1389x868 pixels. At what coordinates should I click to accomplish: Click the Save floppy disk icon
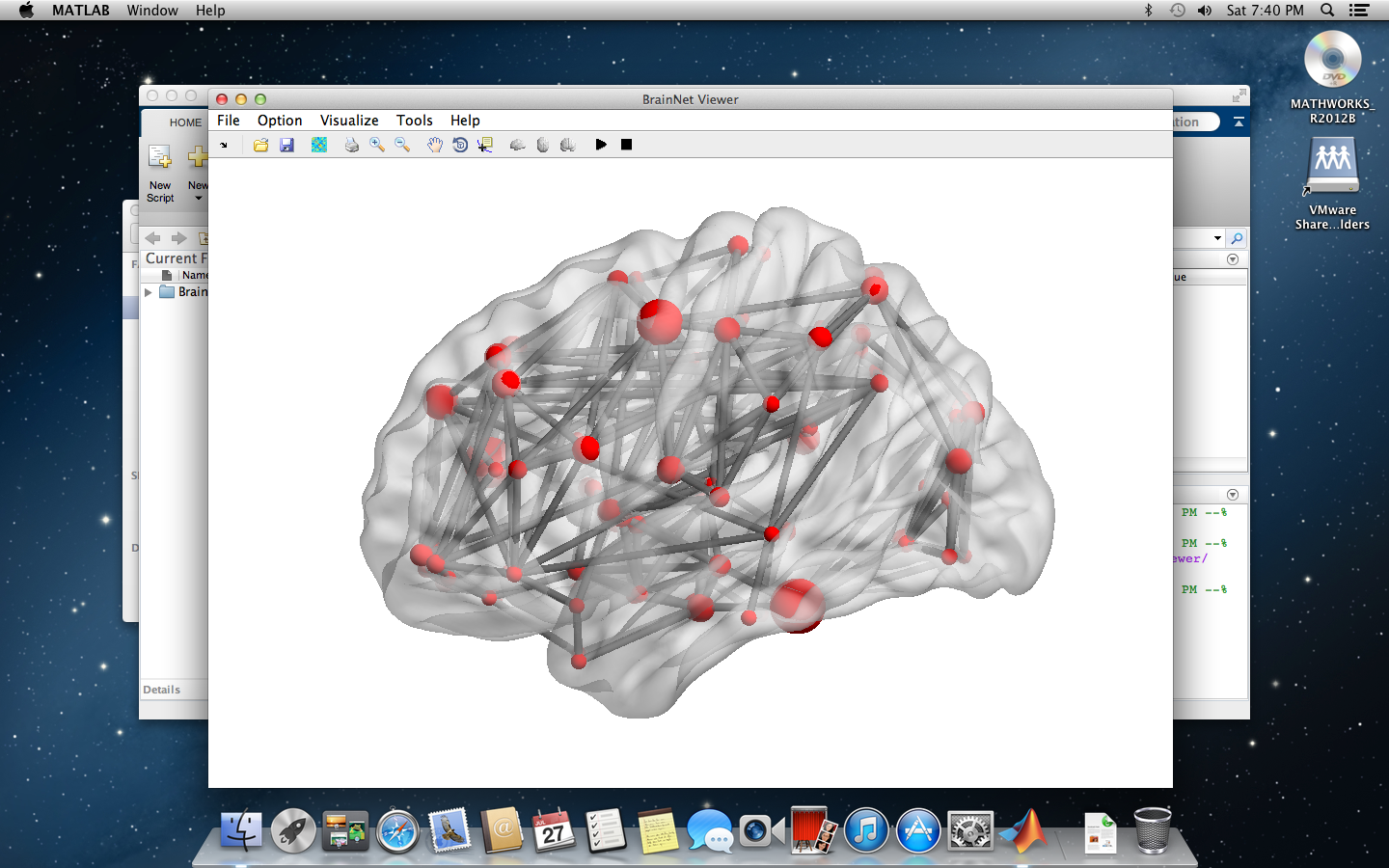click(x=286, y=145)
